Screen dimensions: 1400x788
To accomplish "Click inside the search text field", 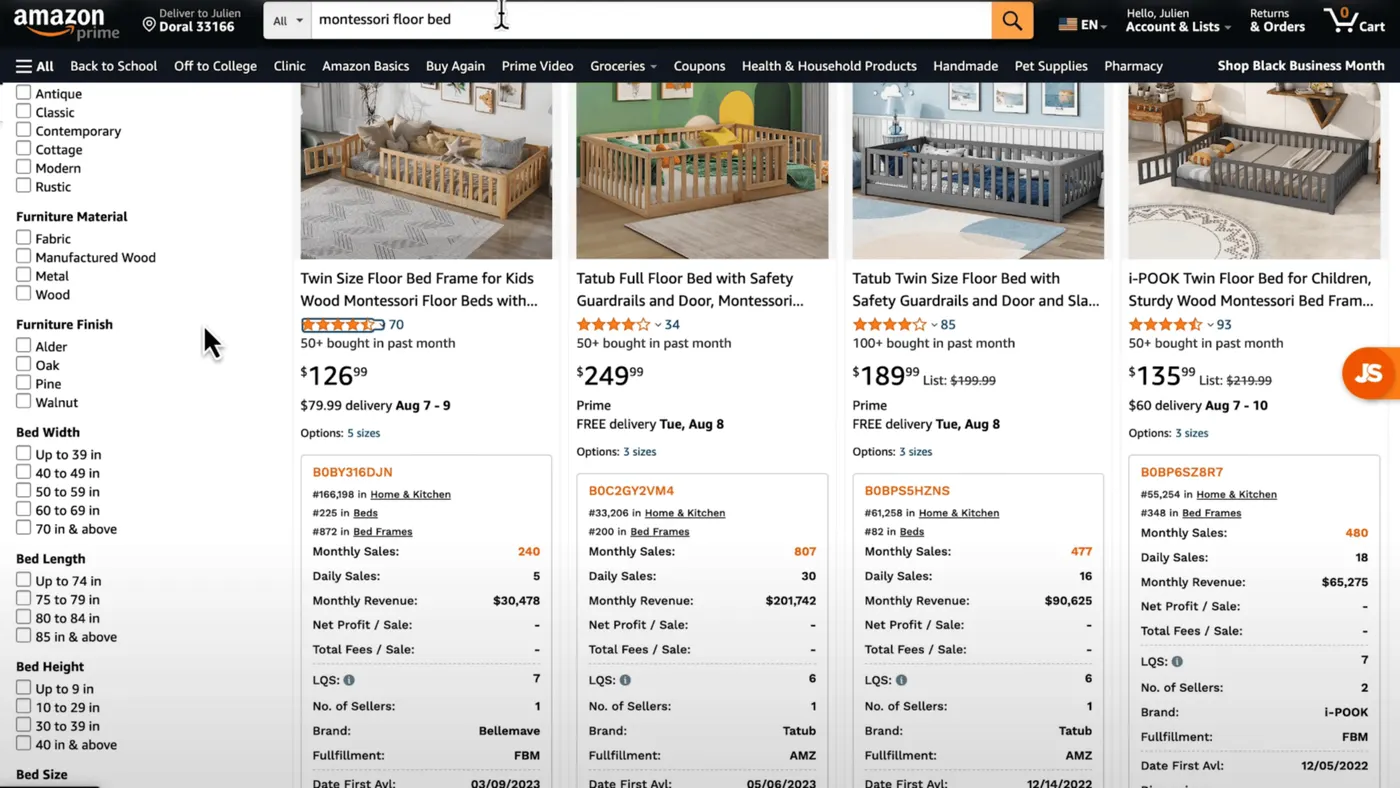I will point(651,20).
